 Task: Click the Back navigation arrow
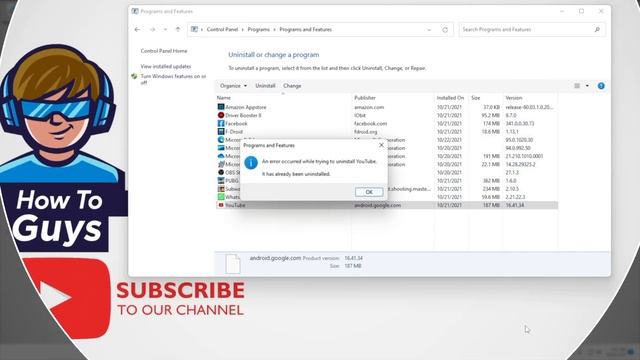(137, 29)
